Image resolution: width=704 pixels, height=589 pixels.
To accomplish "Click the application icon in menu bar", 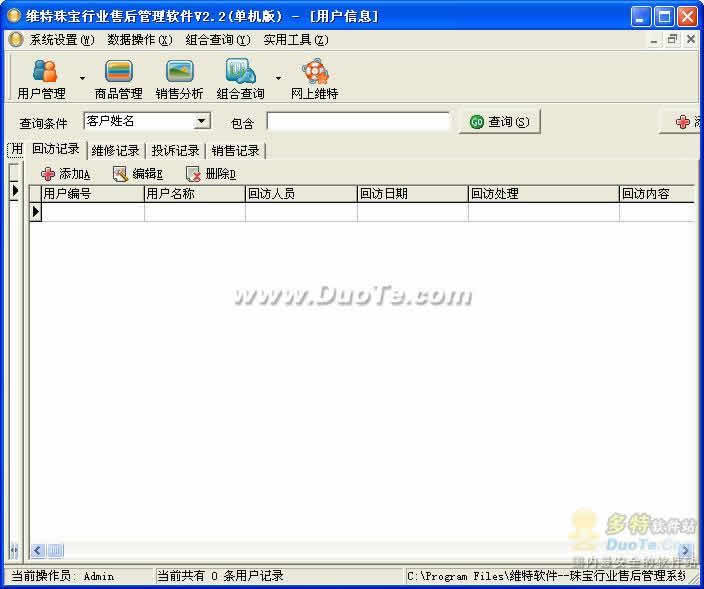I will pyautogui.click(x=16, y=40).
